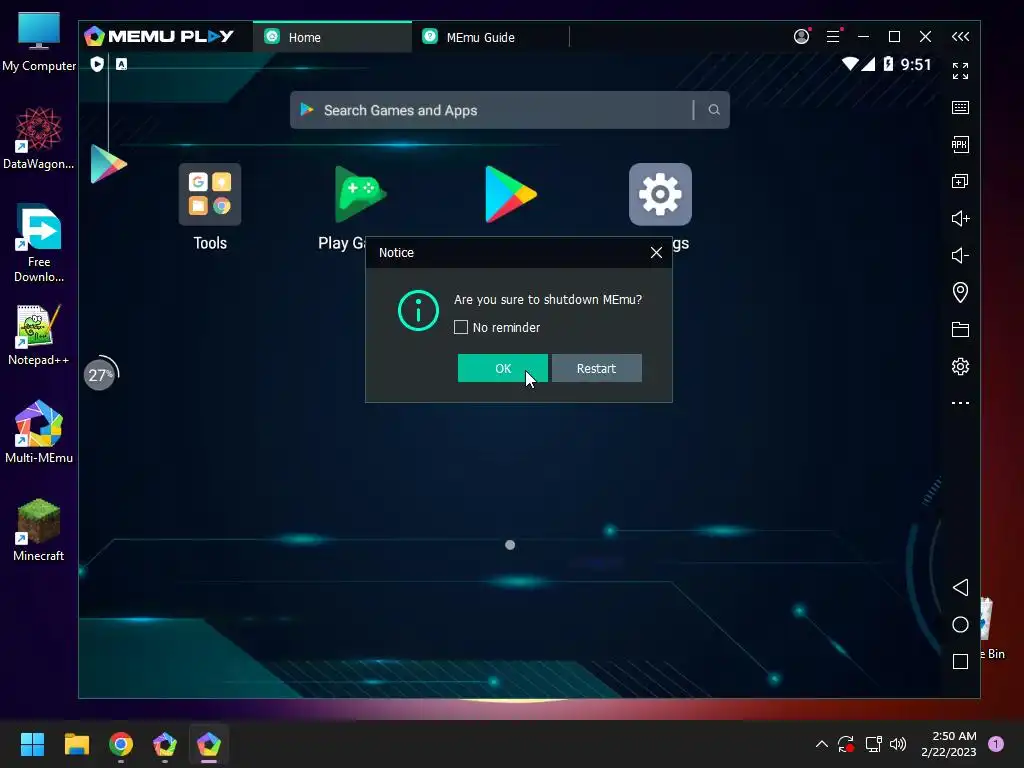Viewport: 1024px width, 768px height.
Task: Open the Notepad++ desktop shortcut
Action: [39, 335]
